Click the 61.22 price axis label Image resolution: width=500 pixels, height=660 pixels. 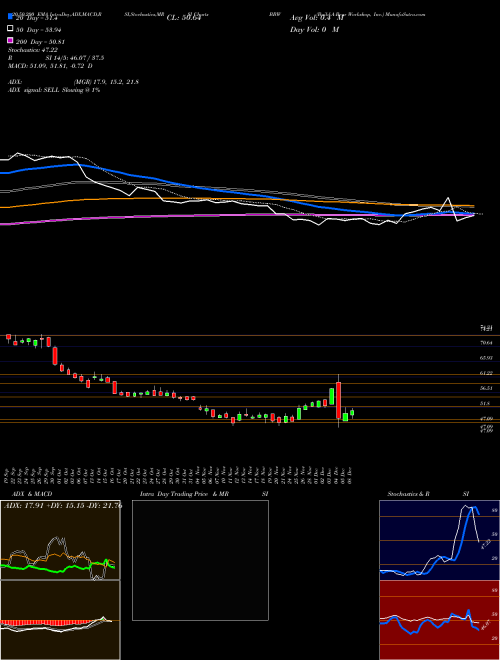coord(486,373)
